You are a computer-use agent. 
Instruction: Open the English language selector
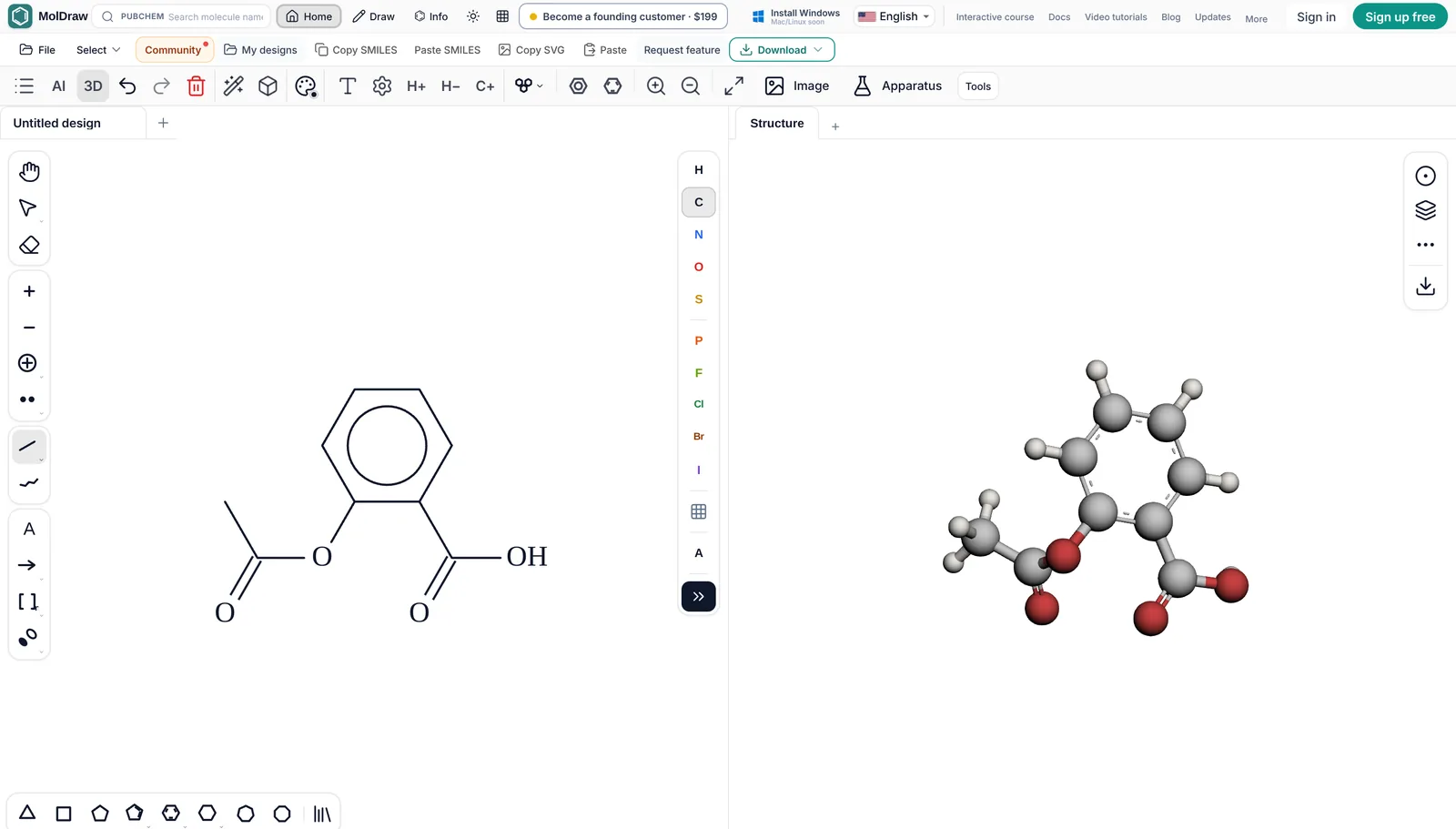[x=894, y=16]
